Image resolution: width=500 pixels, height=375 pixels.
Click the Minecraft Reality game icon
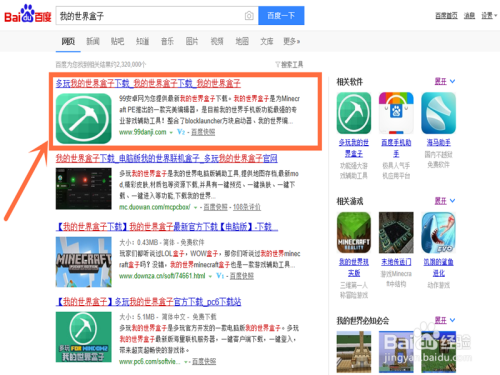pos(354,233)
